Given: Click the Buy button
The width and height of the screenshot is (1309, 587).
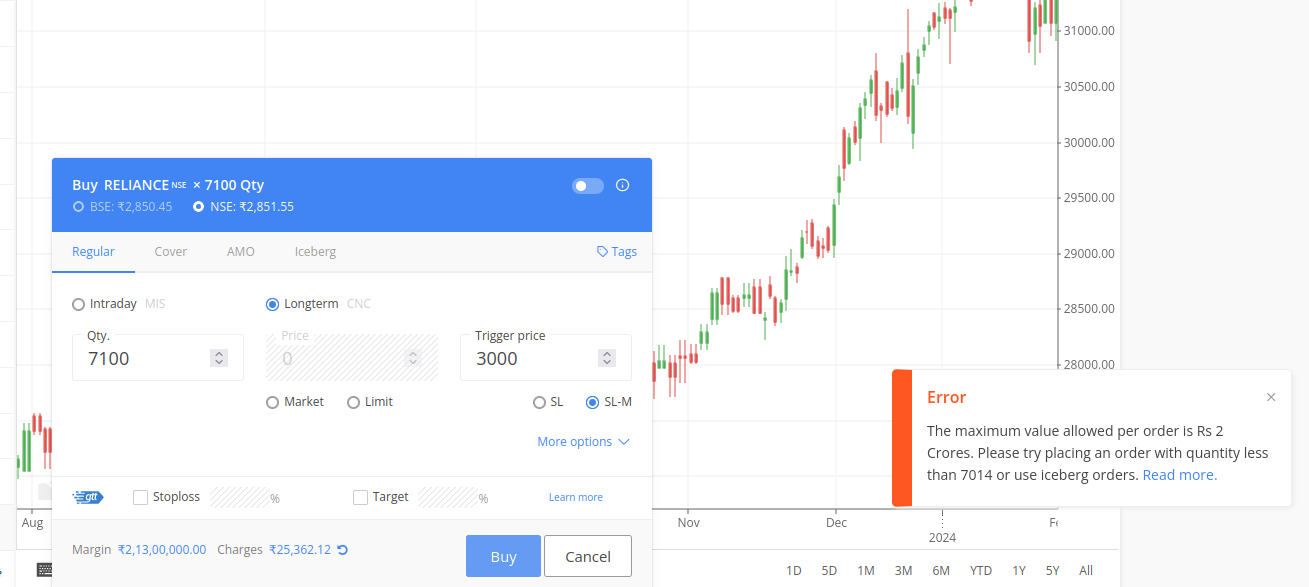Looking at the screenshot, I should tap(503, 556).
